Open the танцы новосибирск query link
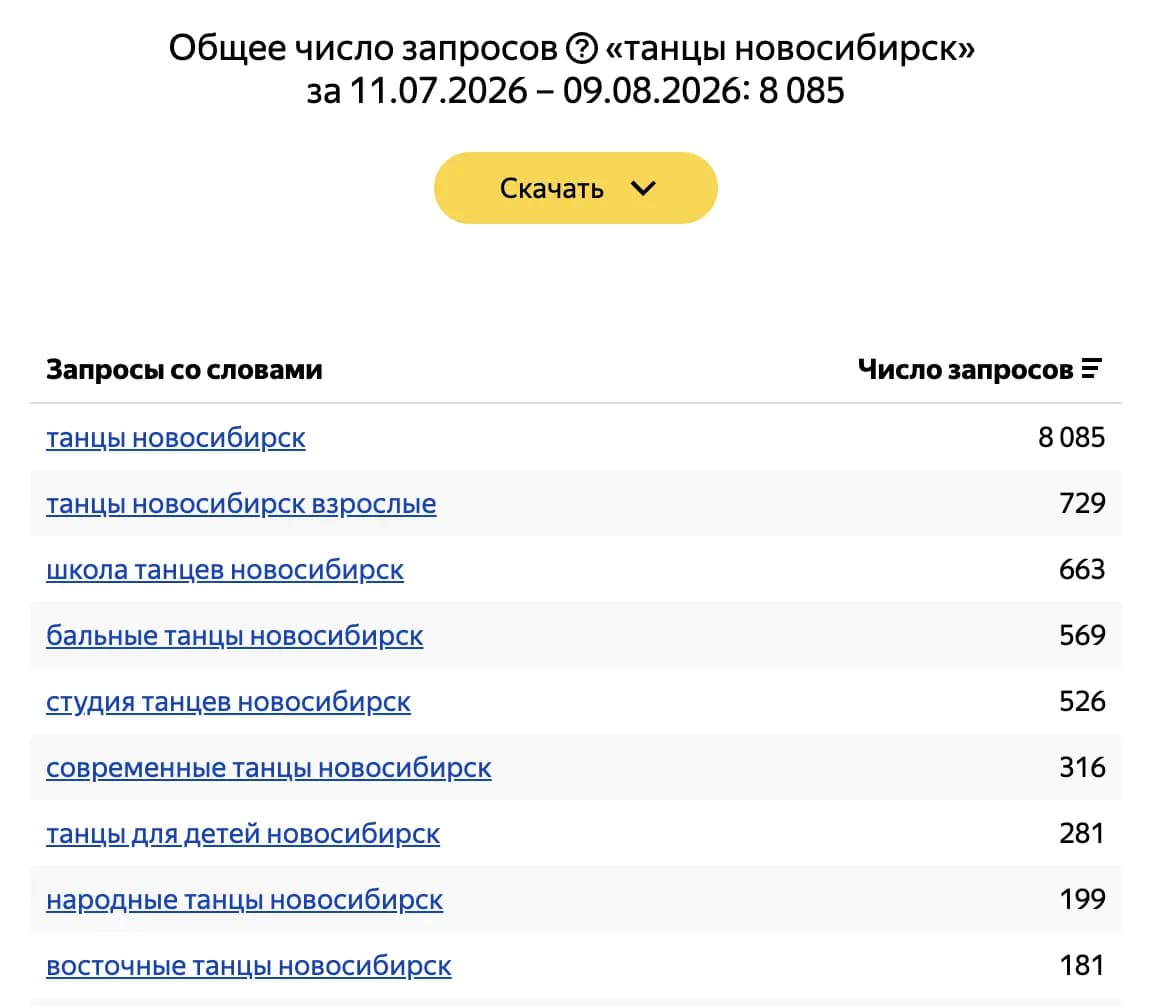 pyautogui.click(x=176, y=438)
